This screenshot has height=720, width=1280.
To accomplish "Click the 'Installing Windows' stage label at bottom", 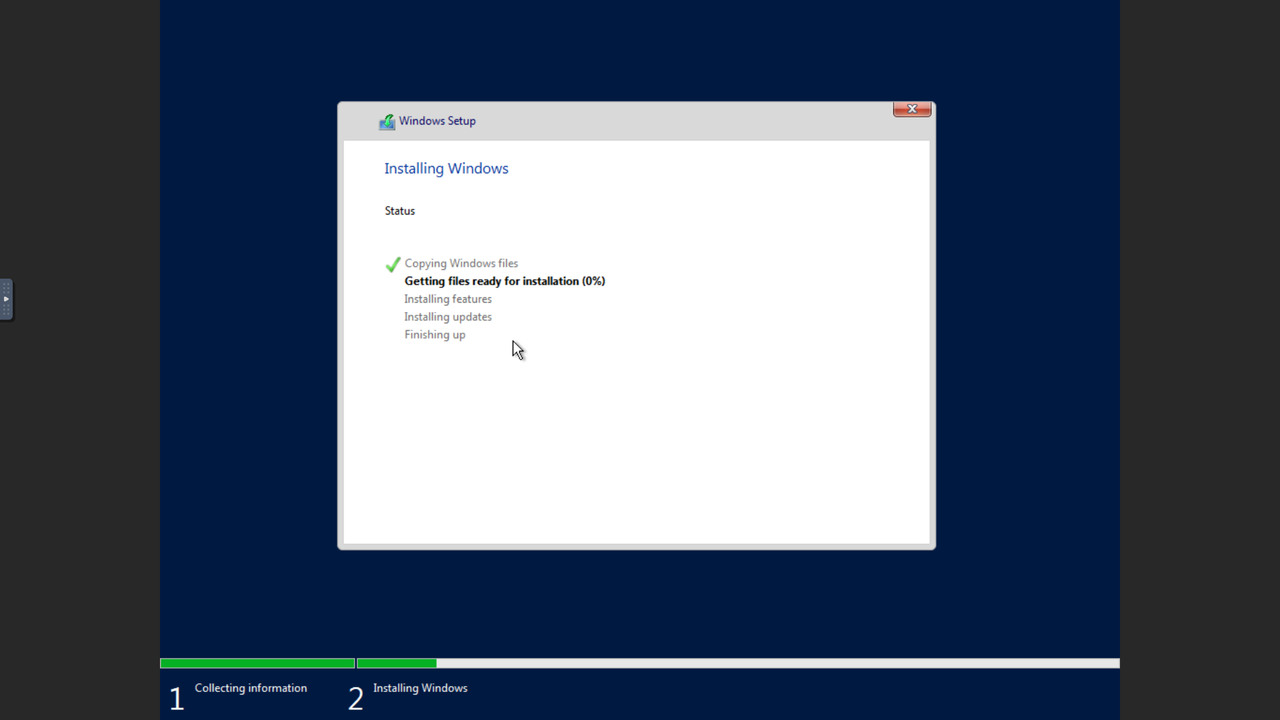I will pos(420,688).
